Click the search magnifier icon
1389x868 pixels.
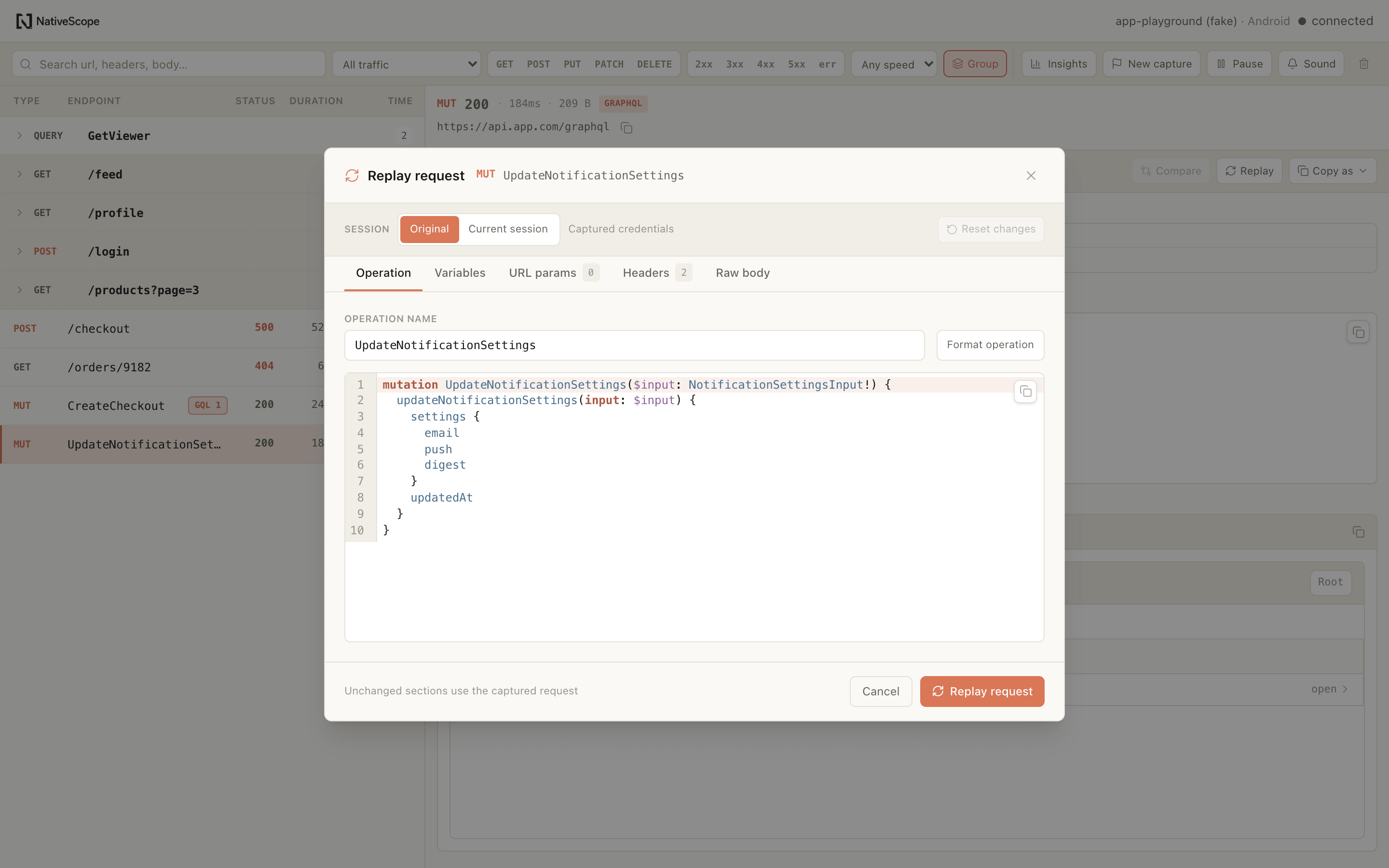pos(26,64)
